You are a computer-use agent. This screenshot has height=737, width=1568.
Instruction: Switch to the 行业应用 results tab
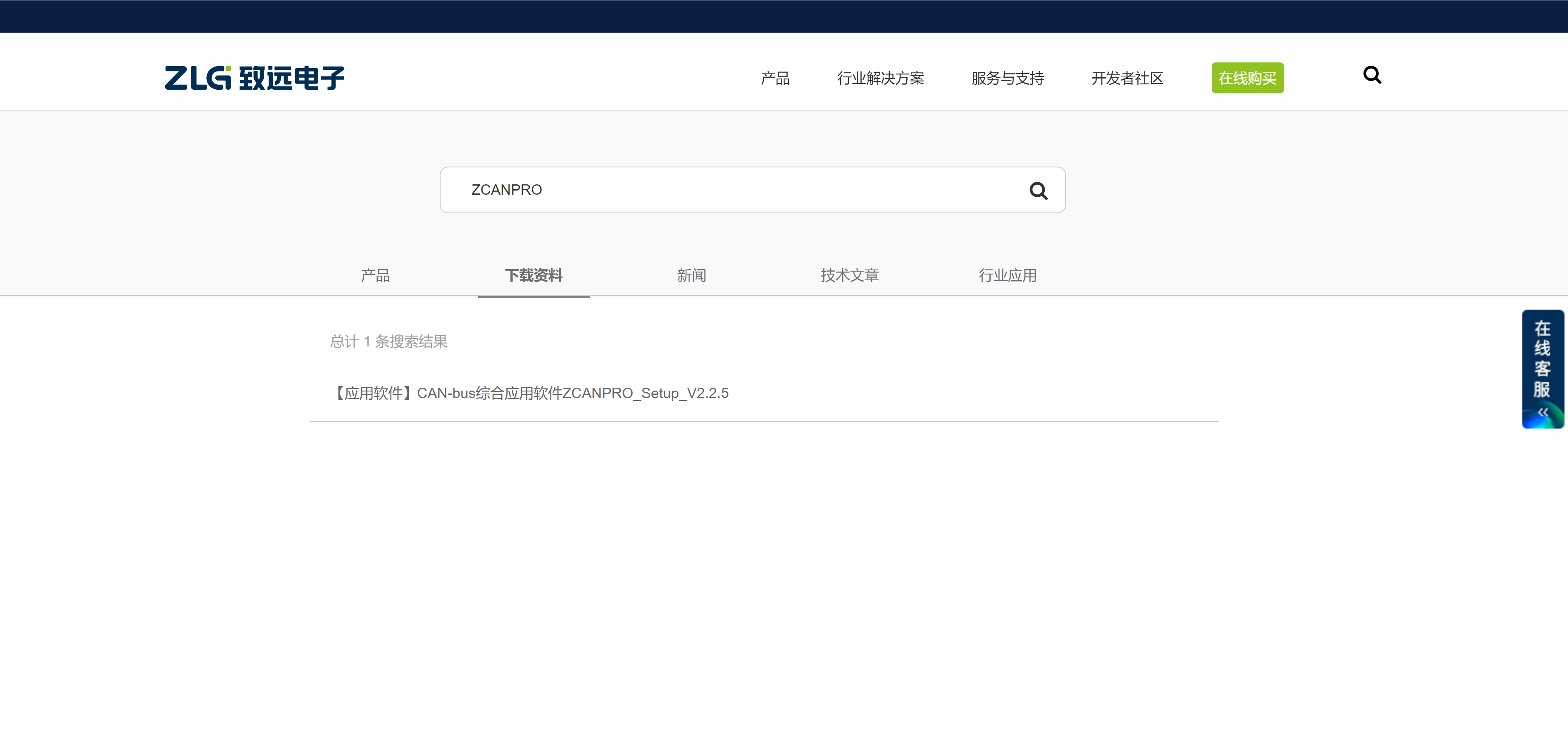click(1008, 276)
